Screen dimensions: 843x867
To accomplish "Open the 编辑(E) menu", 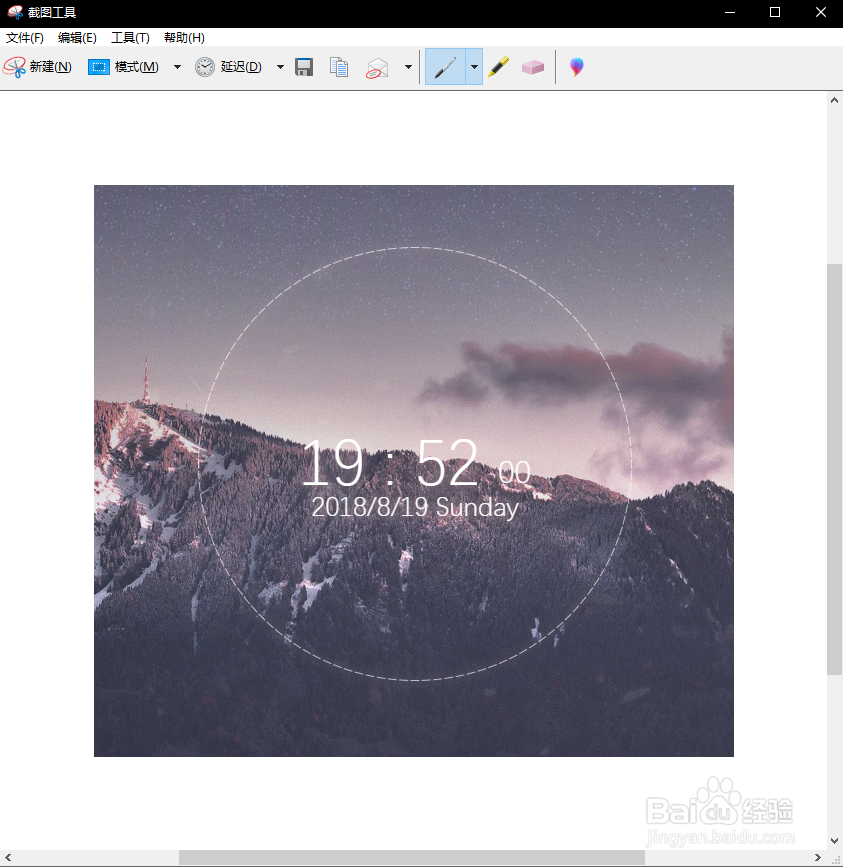I will [77, 38].
